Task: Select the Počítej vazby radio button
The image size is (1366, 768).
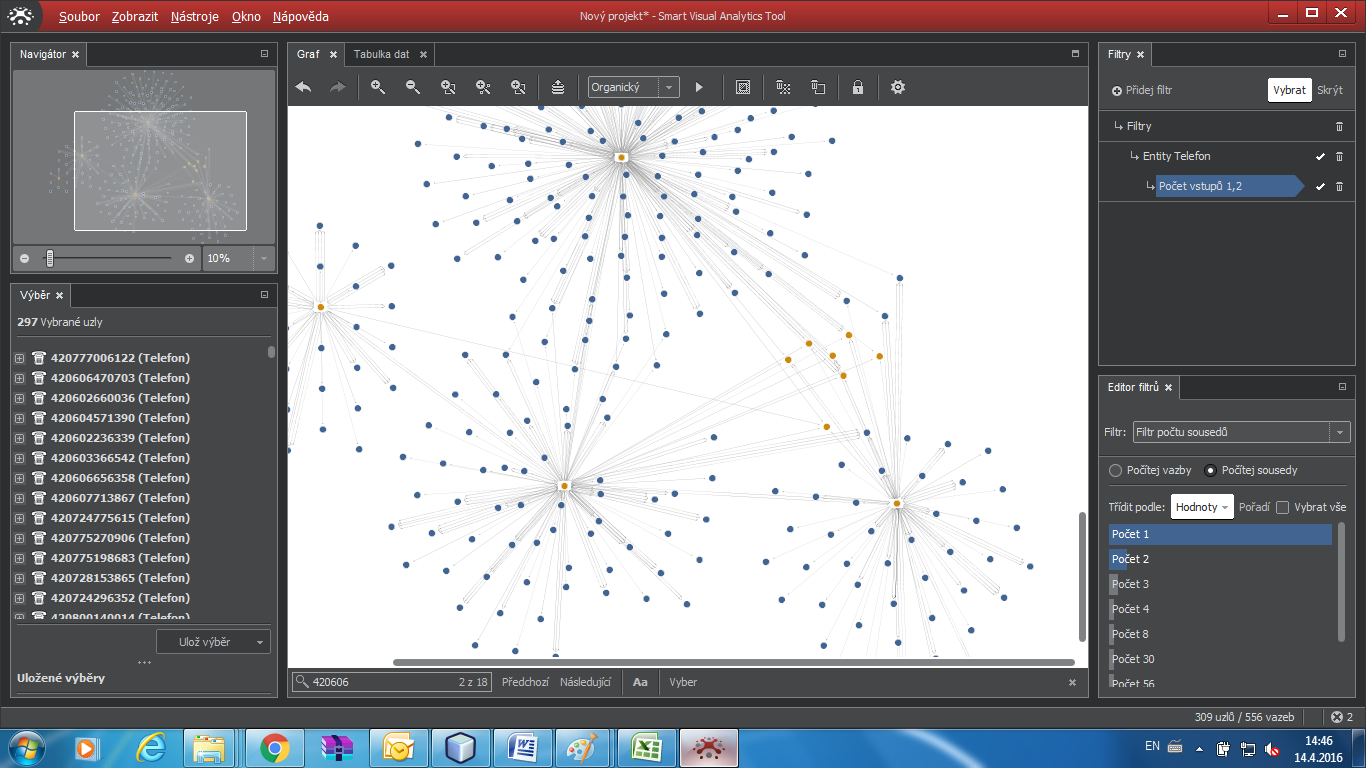Action: tap(1116, 470)
